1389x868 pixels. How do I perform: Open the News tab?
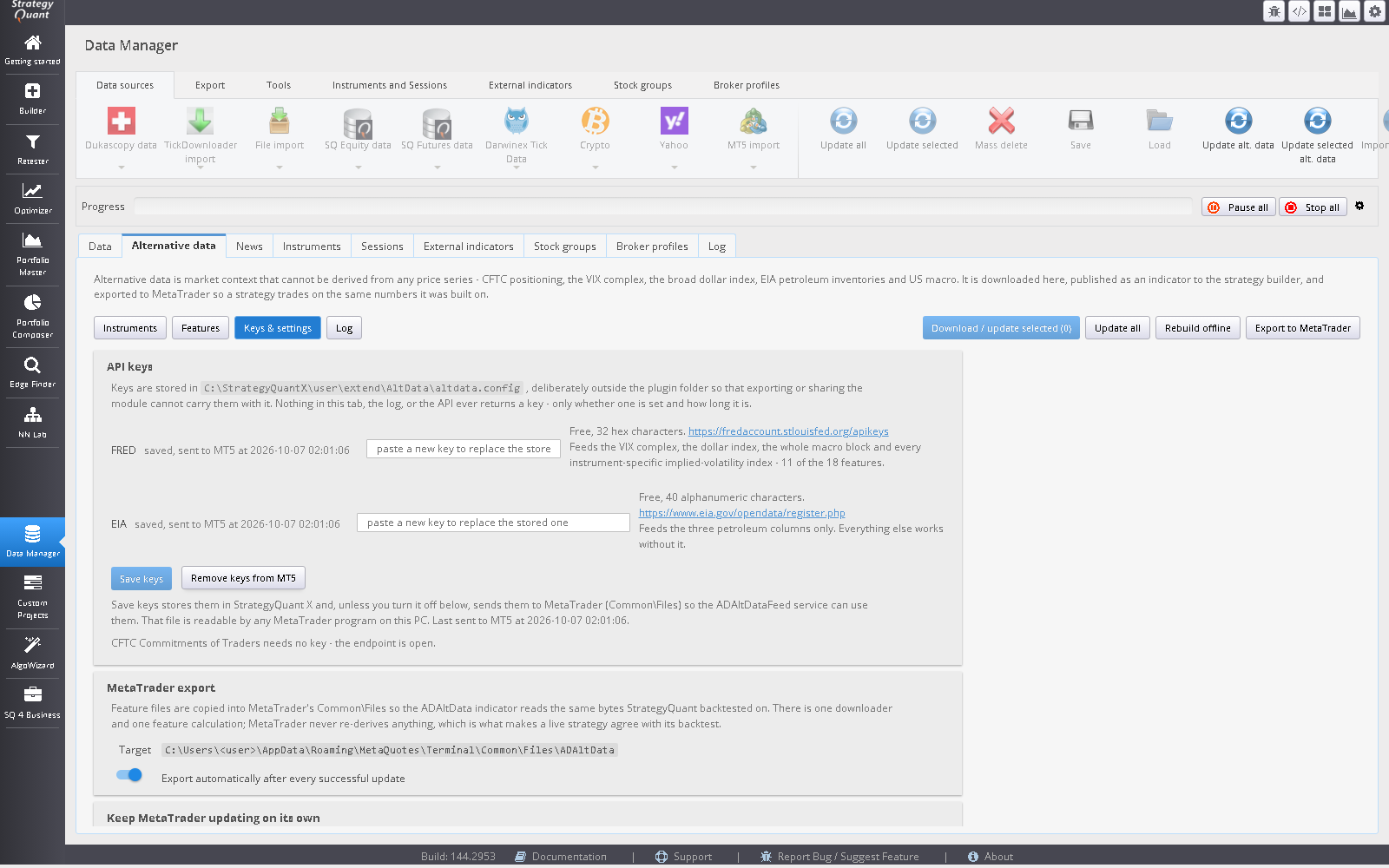[249, 247]
